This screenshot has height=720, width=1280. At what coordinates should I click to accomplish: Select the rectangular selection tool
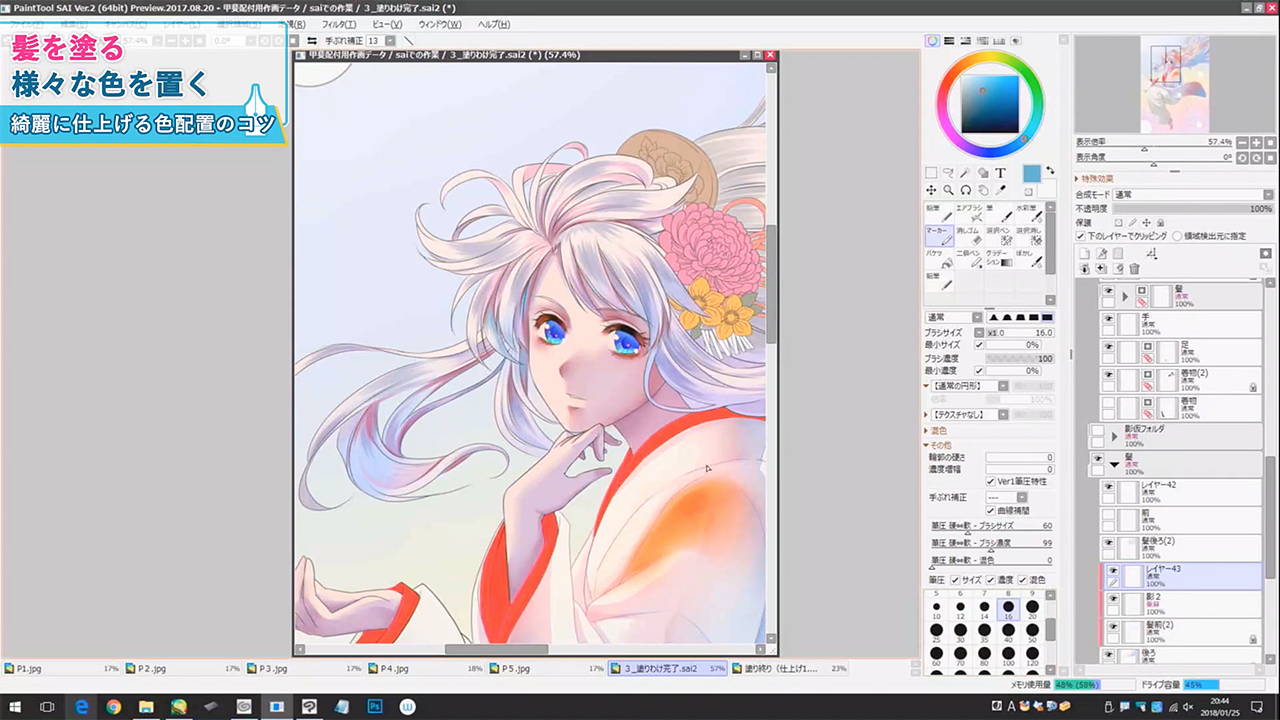coord(931,173)
